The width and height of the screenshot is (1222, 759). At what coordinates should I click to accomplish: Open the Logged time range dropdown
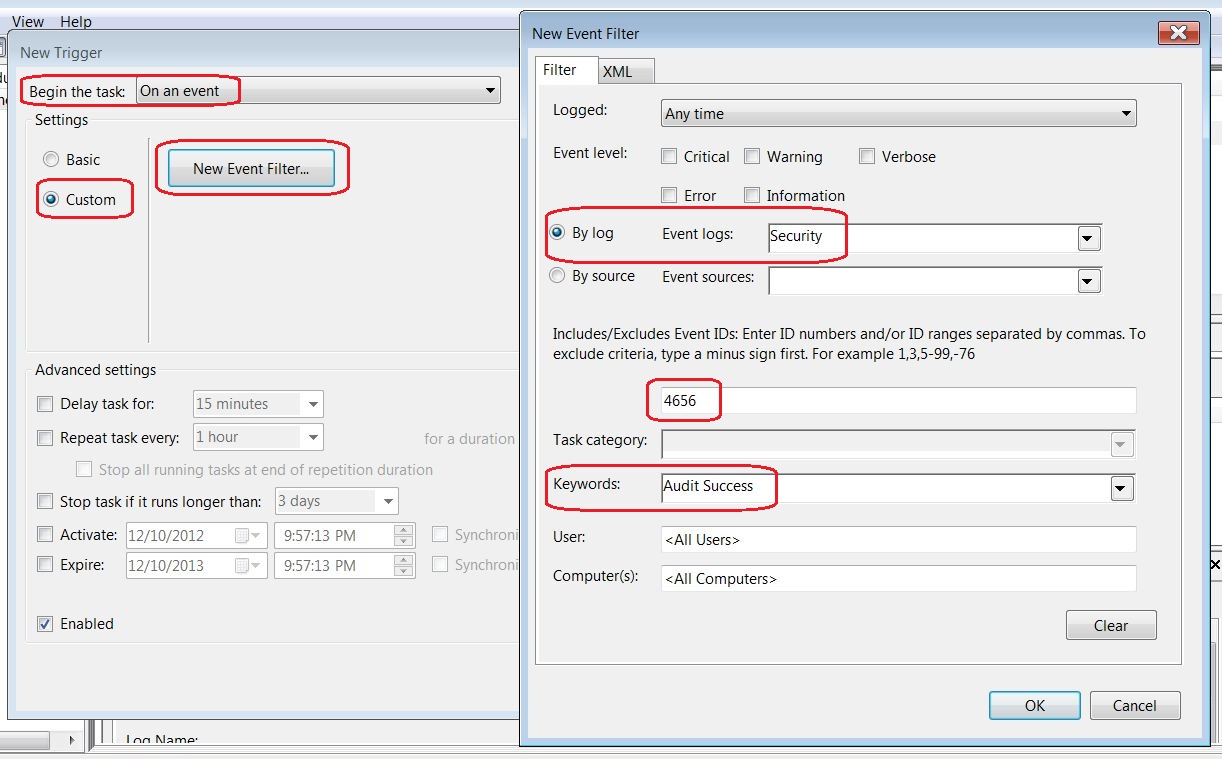[x=1128, y=113]
